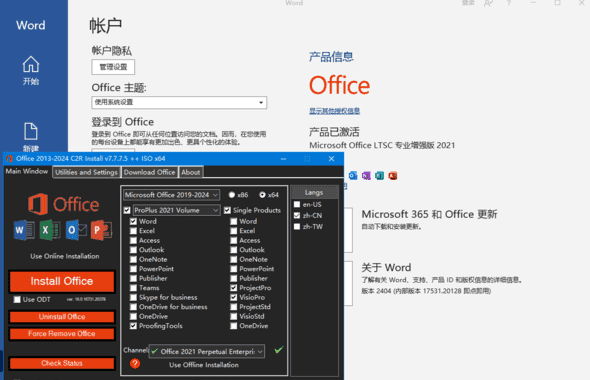Click the Use Online Installation text
This screenshot has width=590, height=380.
[x=65, y=256]
